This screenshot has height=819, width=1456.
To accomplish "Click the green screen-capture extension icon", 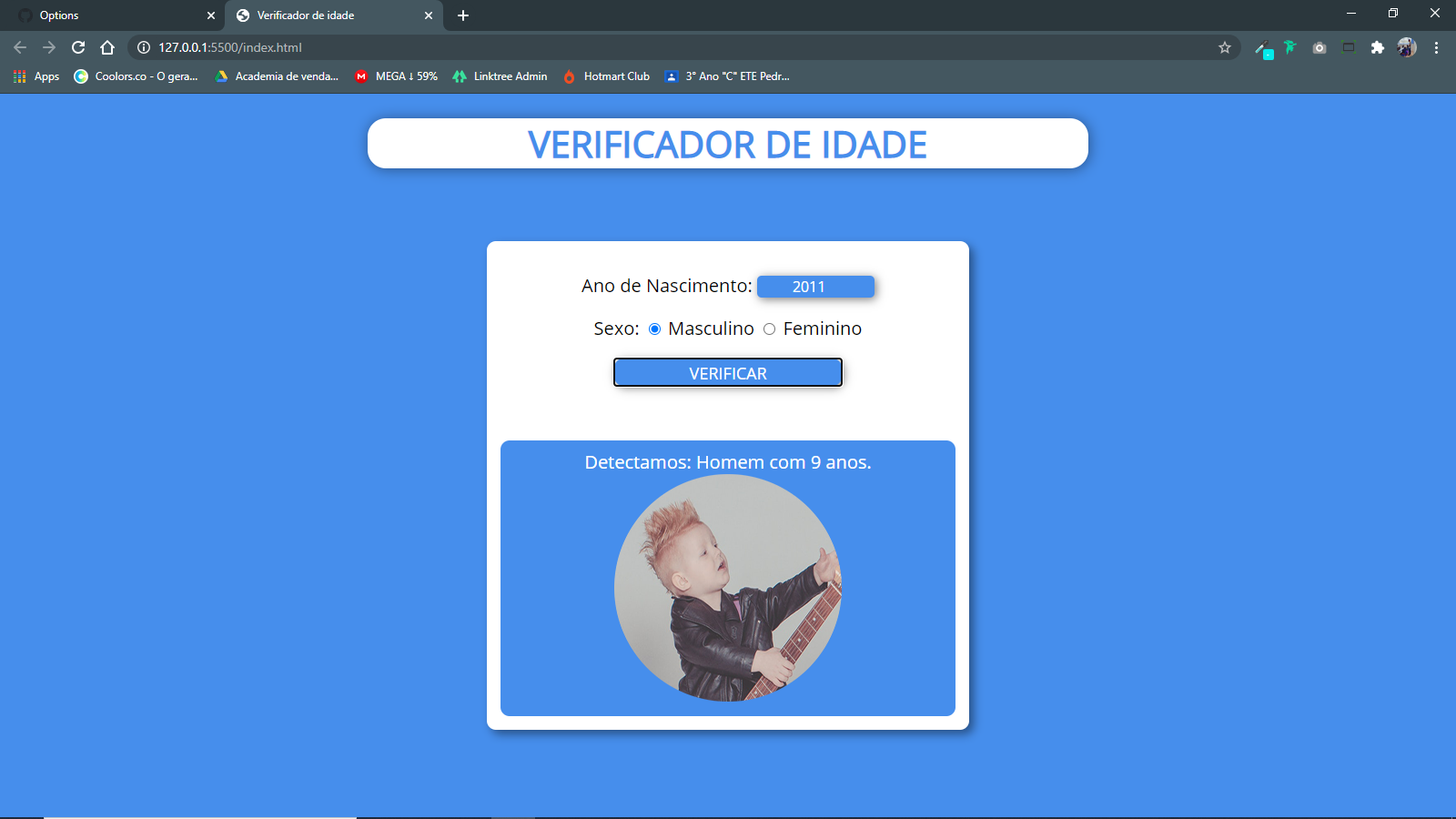I will pos(1348,47).
